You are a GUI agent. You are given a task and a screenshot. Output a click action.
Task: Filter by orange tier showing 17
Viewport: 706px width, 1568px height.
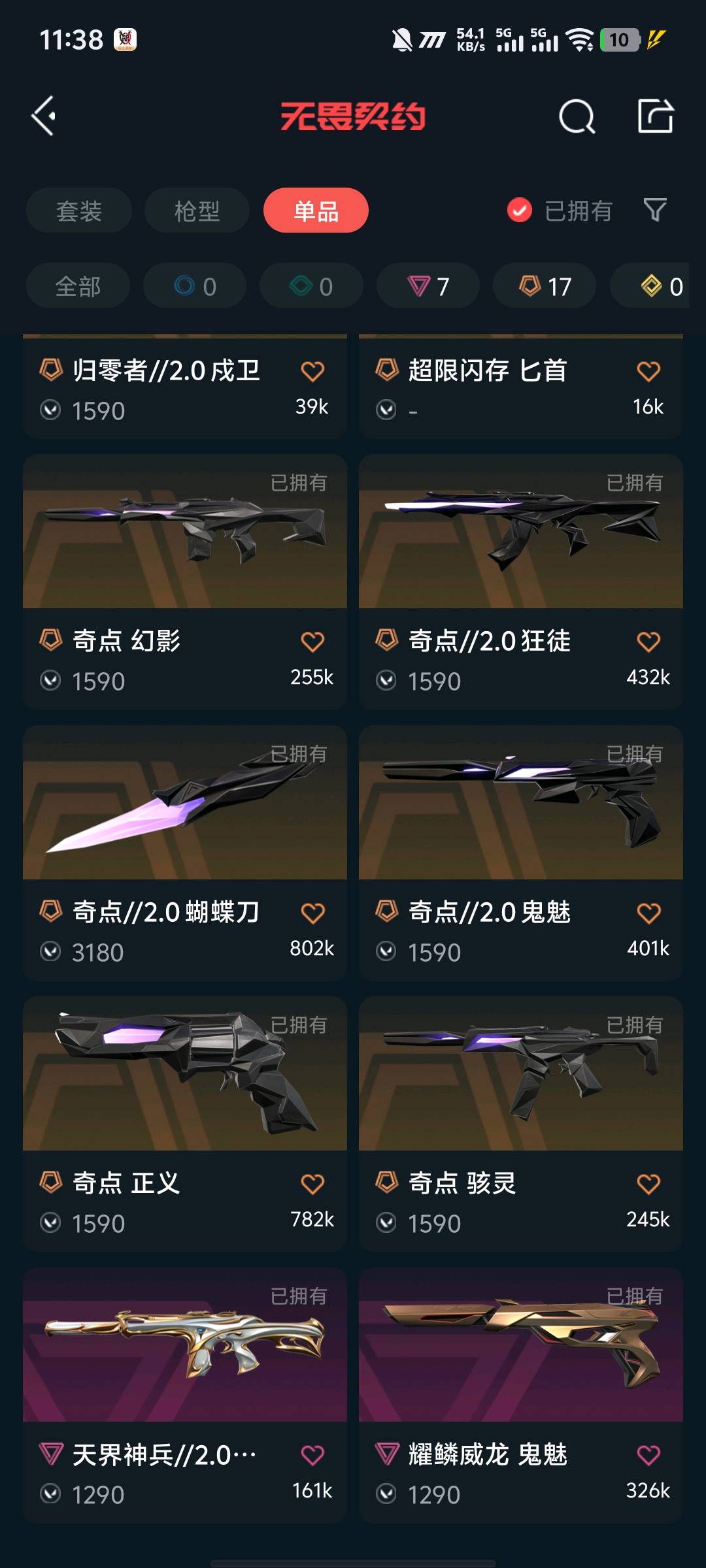pyautogui.click(x=545, y=286)
